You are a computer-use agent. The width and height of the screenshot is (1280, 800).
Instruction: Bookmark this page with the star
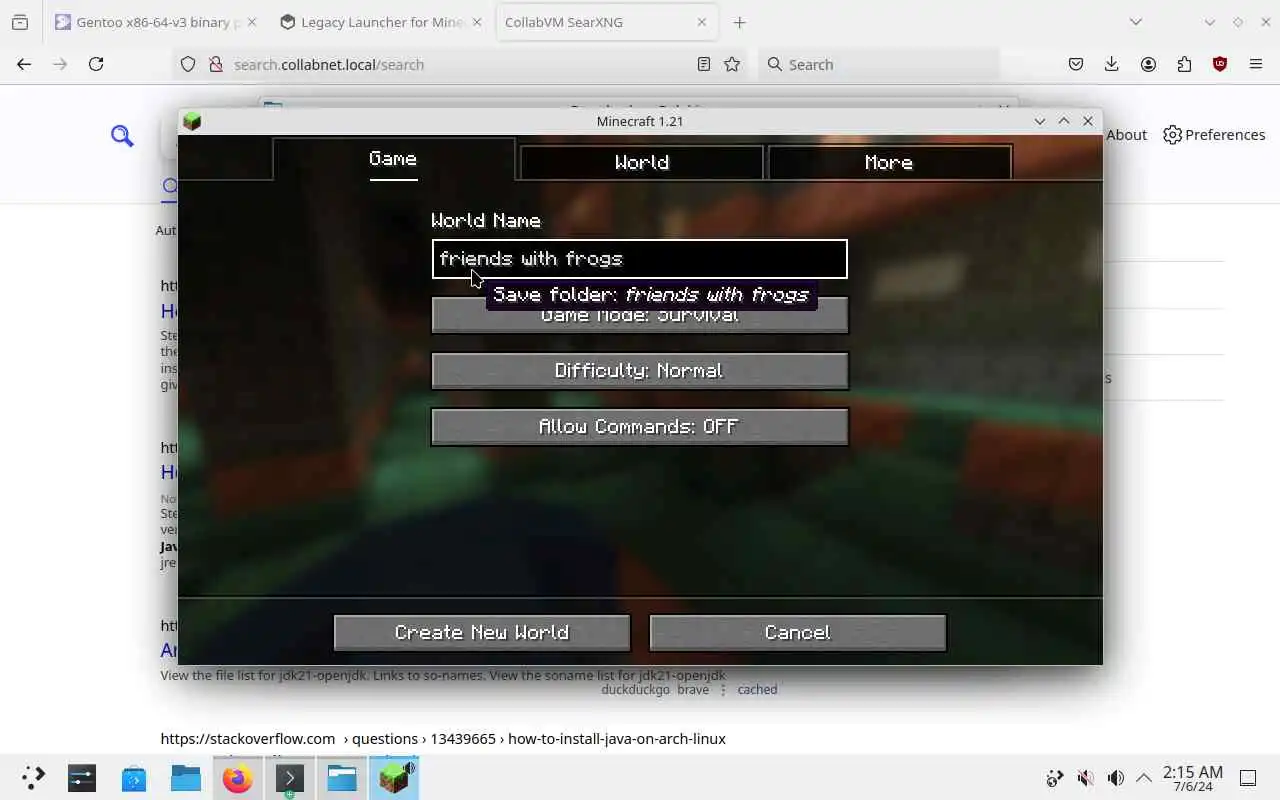coord(732,64)
